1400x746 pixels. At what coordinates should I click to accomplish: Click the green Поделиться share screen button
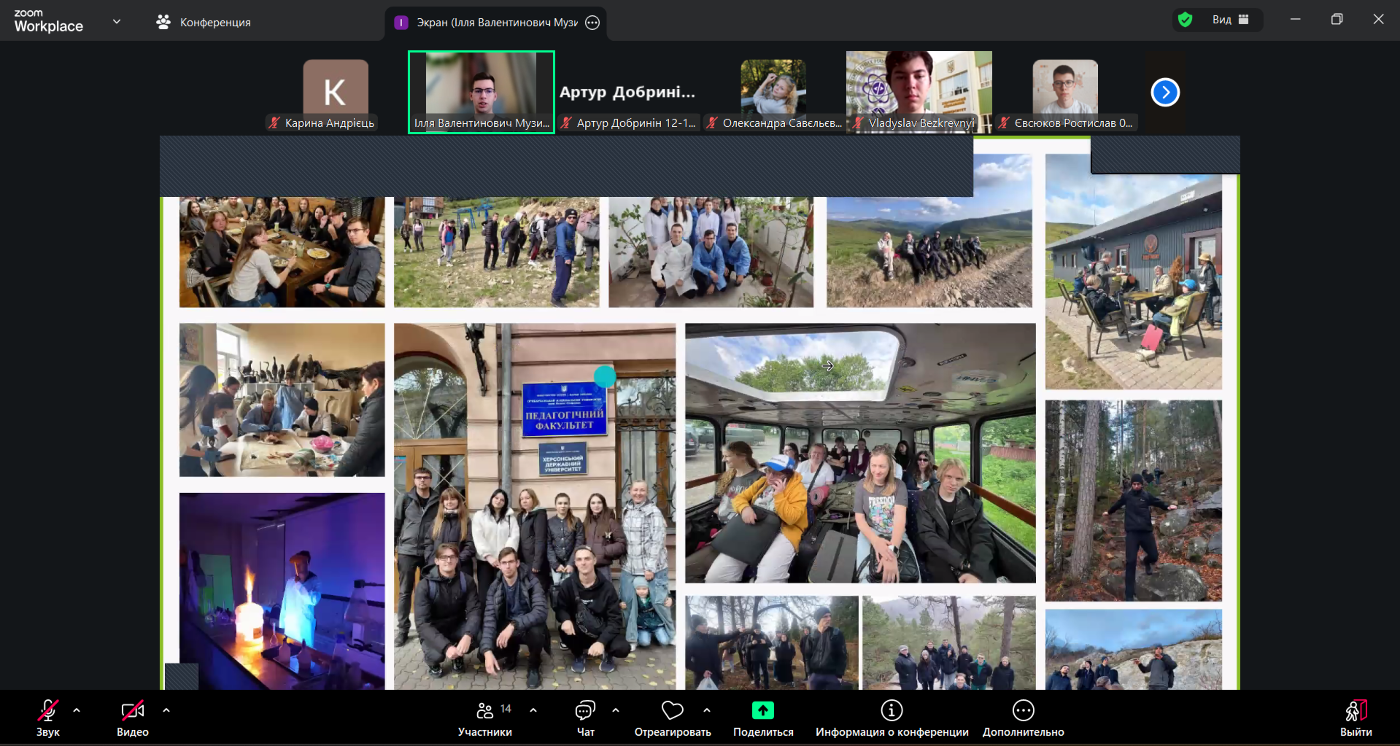[763, 718]
